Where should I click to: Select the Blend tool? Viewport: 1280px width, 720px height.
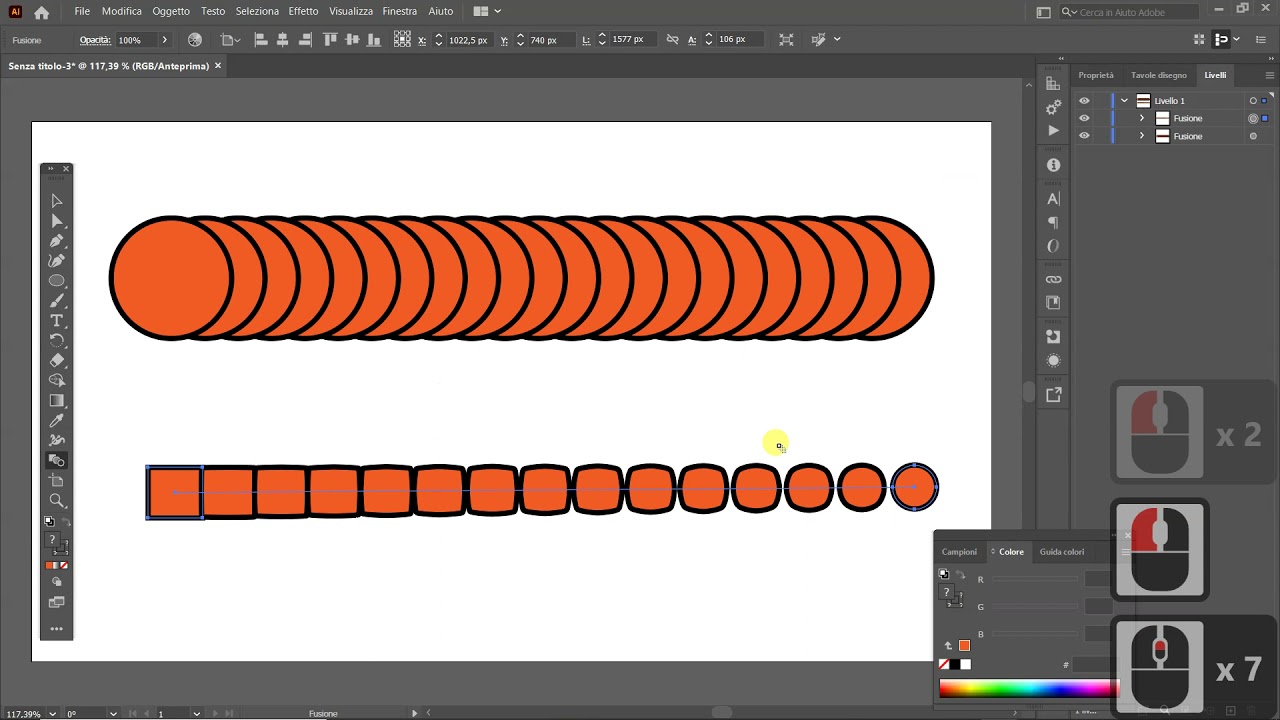tap(57, 461)
